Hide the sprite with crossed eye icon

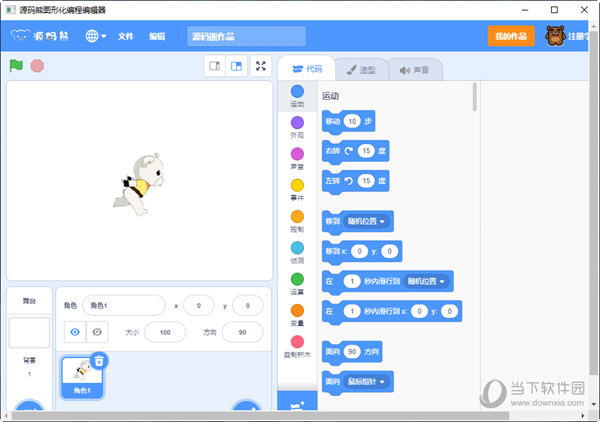(x=97, y=332)
